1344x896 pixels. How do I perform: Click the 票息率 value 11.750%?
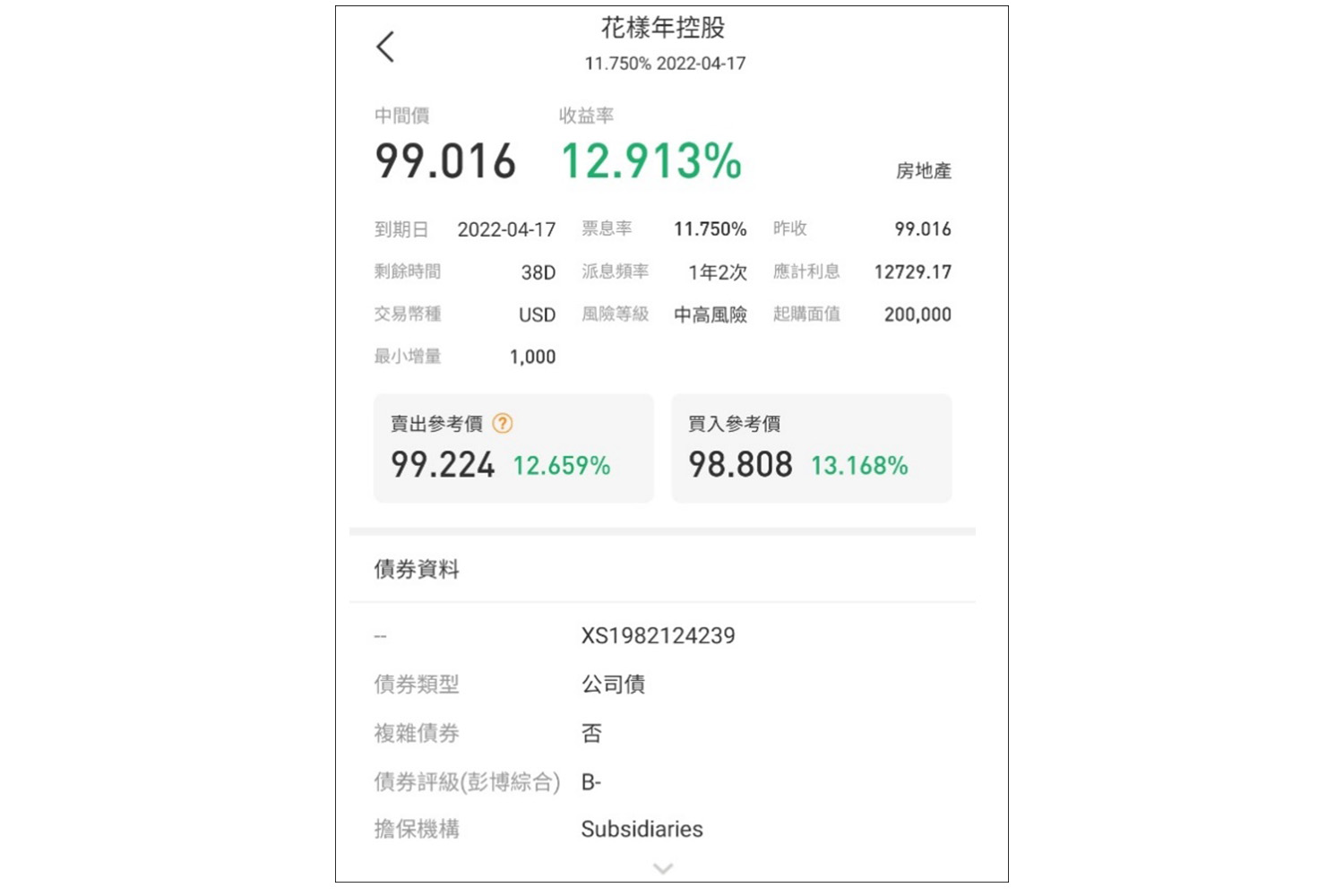(x=711, y=229)
